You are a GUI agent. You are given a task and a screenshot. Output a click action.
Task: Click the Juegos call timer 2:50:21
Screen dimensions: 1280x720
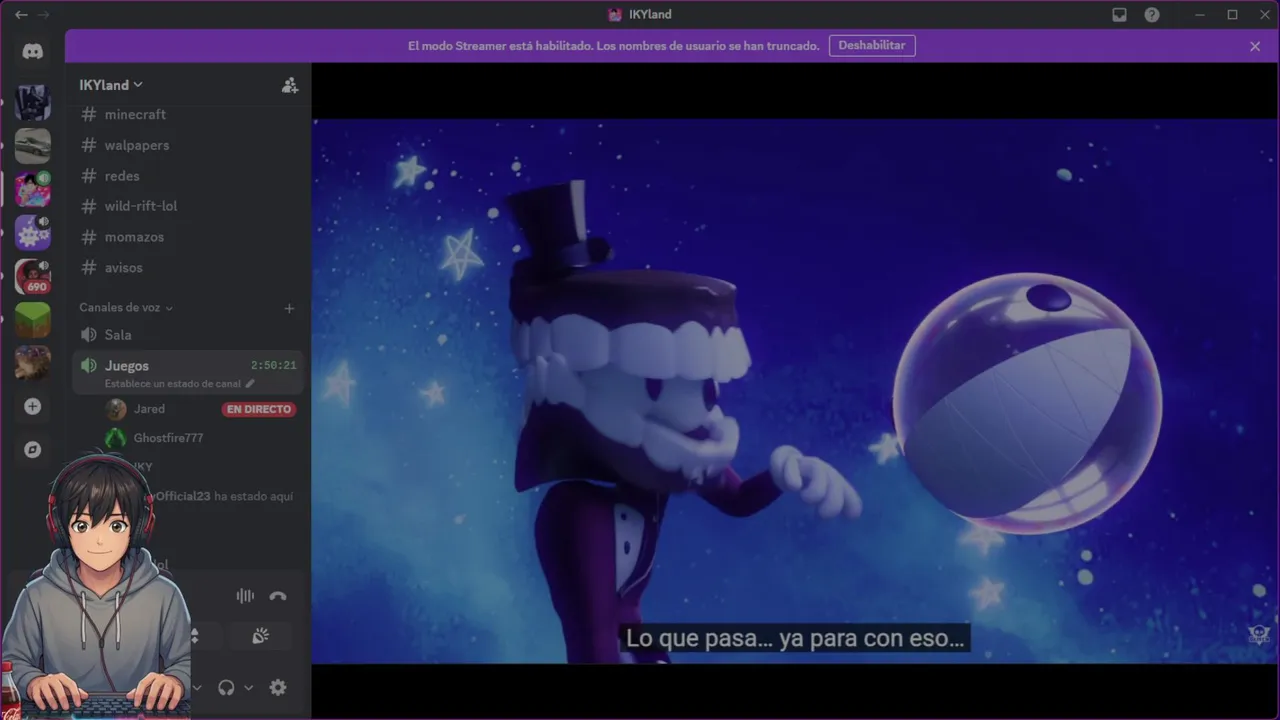click(x=273, y=366)
